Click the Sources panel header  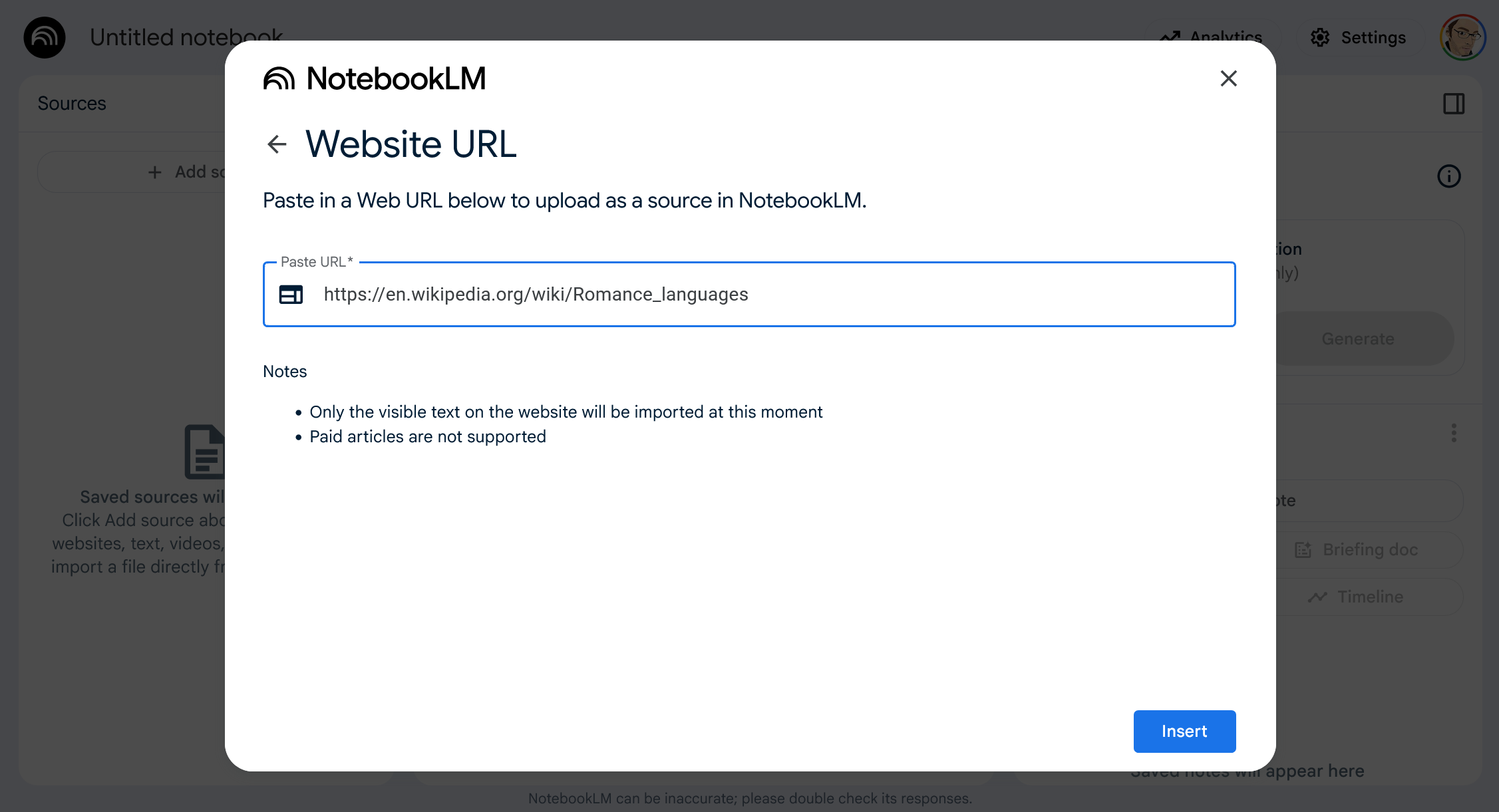tap(72, 104)
